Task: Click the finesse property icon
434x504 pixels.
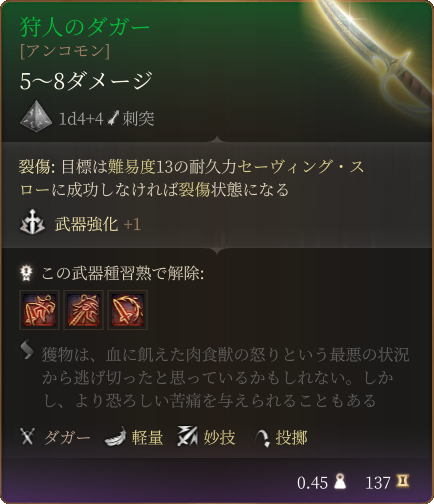Action: pos(187,436)
